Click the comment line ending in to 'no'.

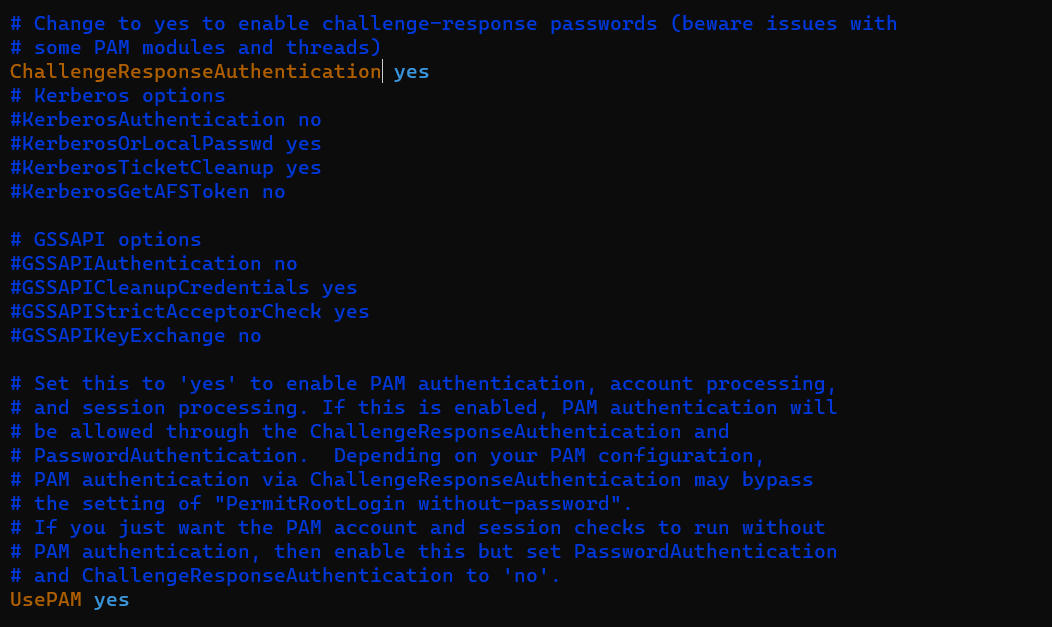coord(285,576)
